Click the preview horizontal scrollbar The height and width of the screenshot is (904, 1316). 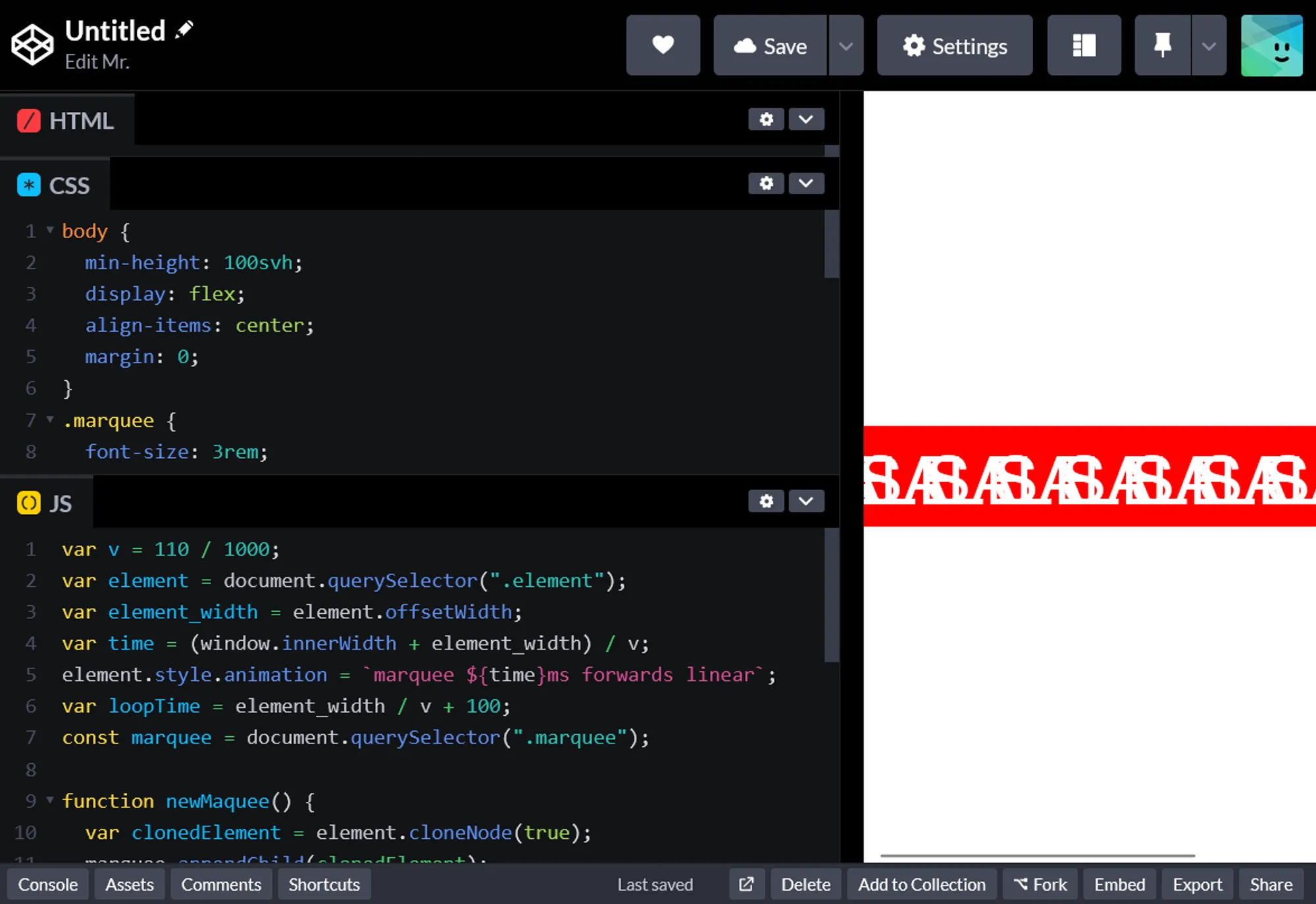tap(1037, 855)
